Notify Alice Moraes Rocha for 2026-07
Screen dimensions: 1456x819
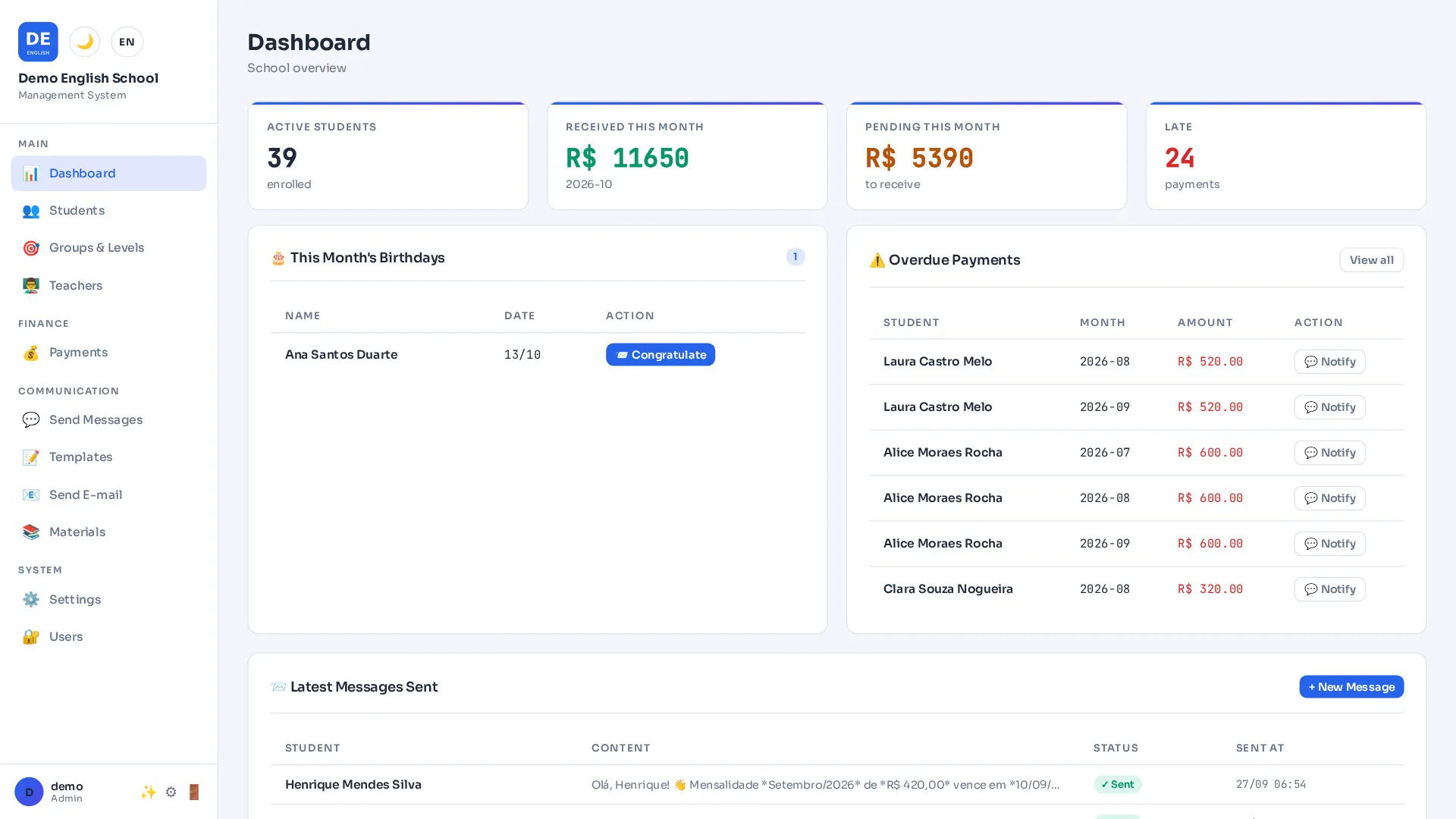point(1329,453)
